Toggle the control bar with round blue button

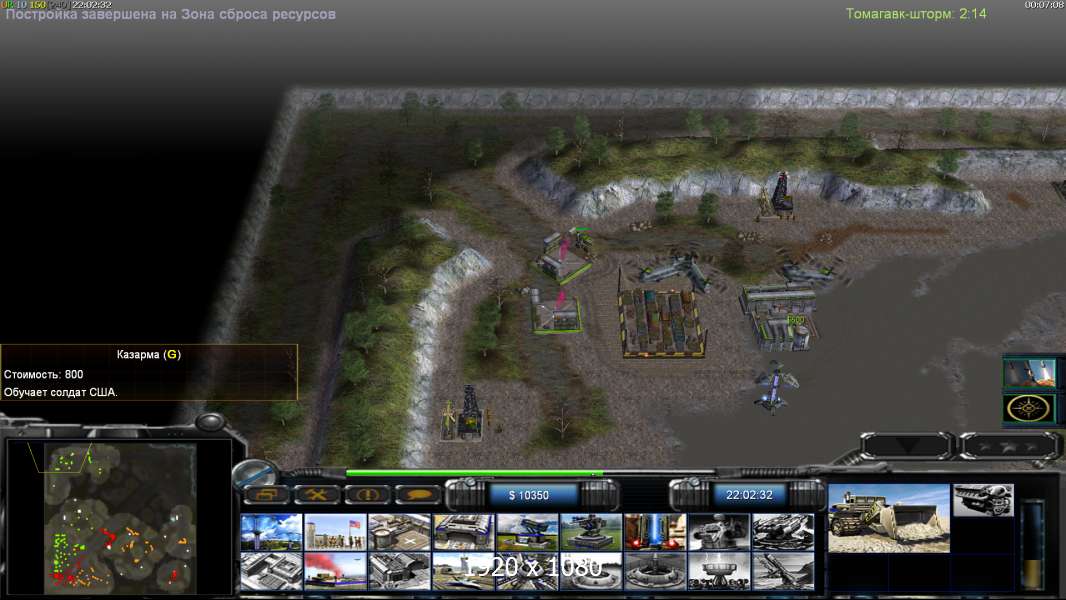(255, 474)
